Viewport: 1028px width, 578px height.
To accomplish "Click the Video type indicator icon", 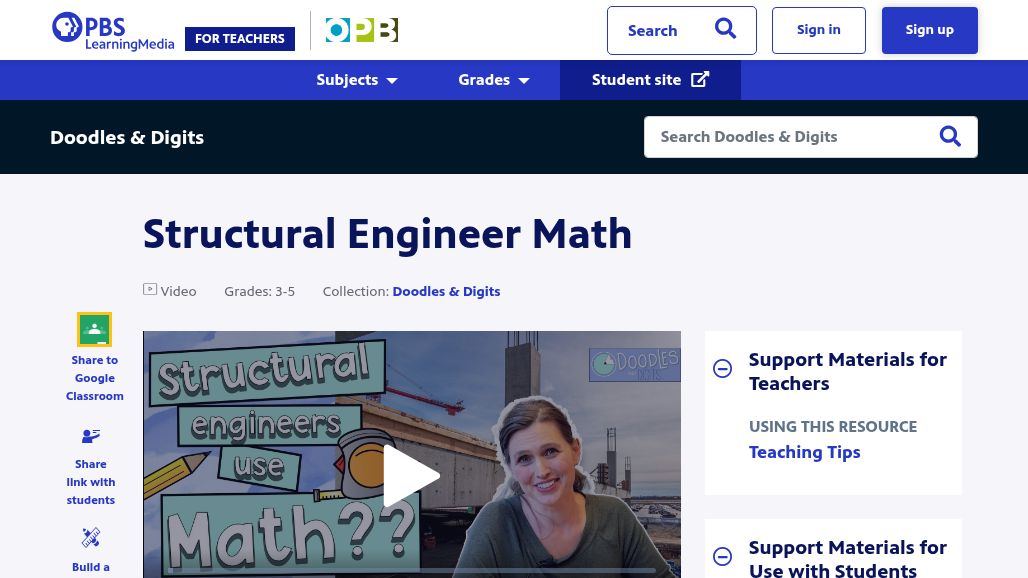I will (150, 289).
